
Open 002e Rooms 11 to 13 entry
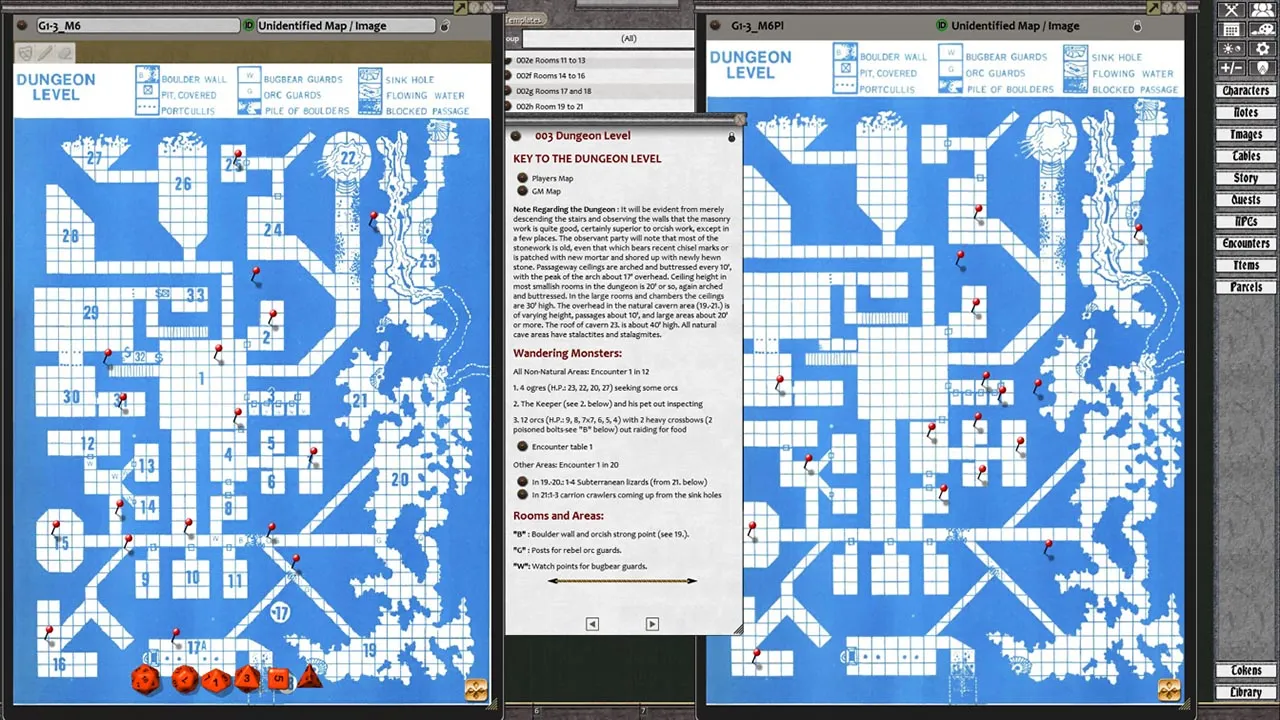[599, 60]
